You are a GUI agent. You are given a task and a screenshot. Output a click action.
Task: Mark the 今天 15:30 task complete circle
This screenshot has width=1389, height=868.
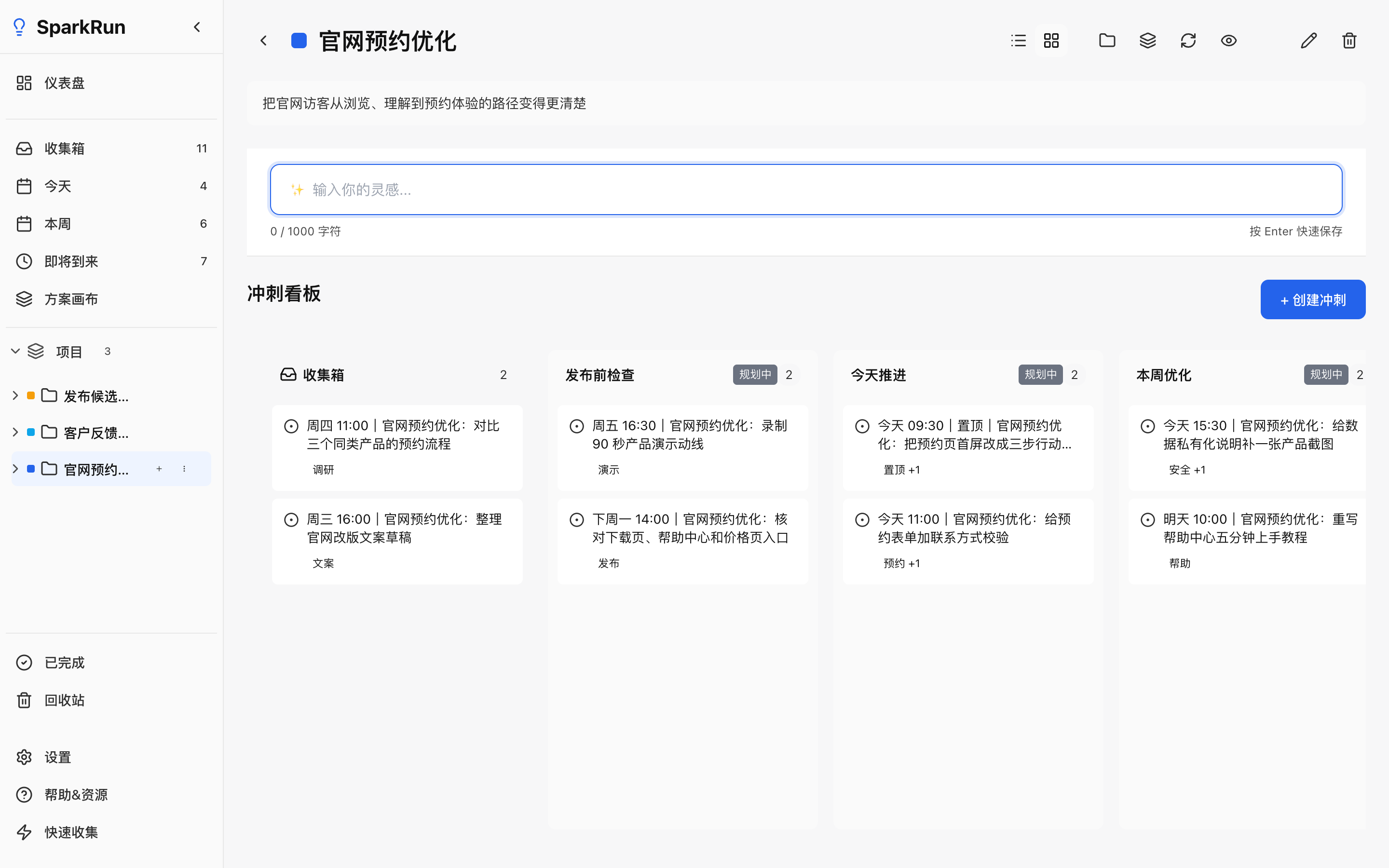pos(1147,426)
